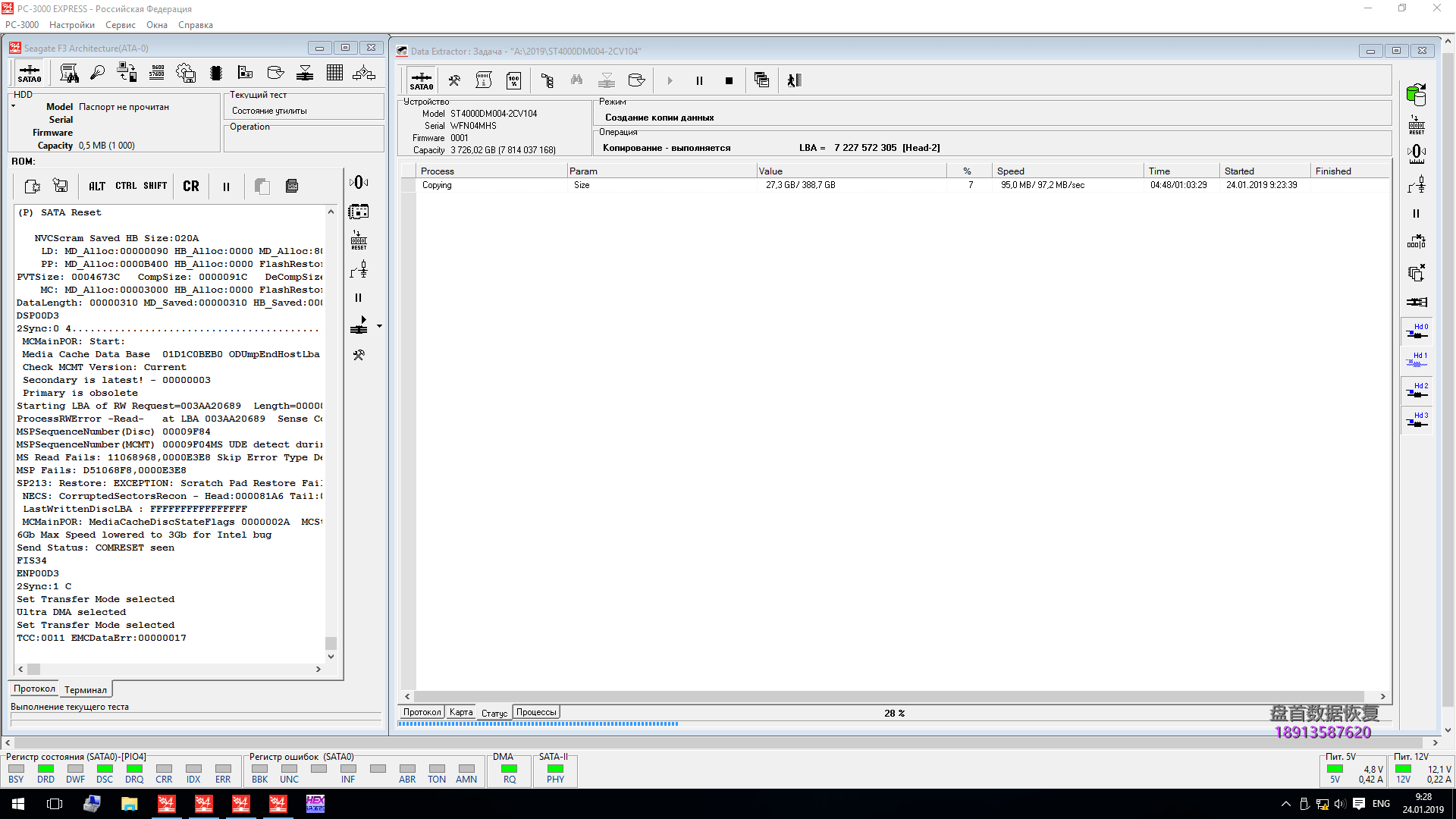
Task: Click the on-screen keyboard icon in terminal toolbar
Action: 292,186
